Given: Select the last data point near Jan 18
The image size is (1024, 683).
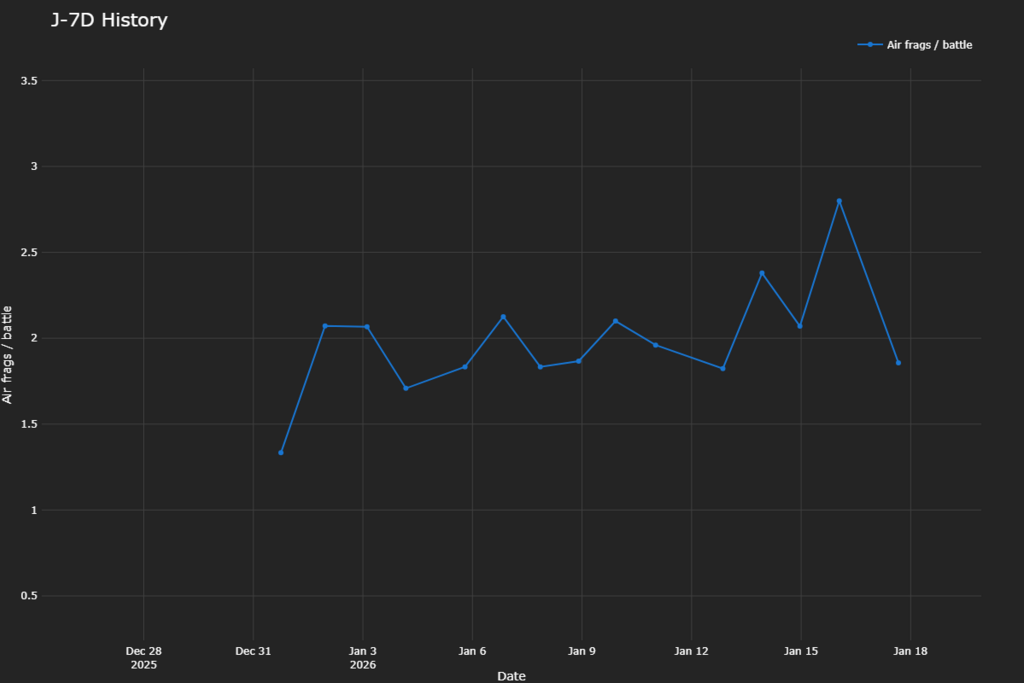Looking at the screenshot, I should tap(898, 363).
